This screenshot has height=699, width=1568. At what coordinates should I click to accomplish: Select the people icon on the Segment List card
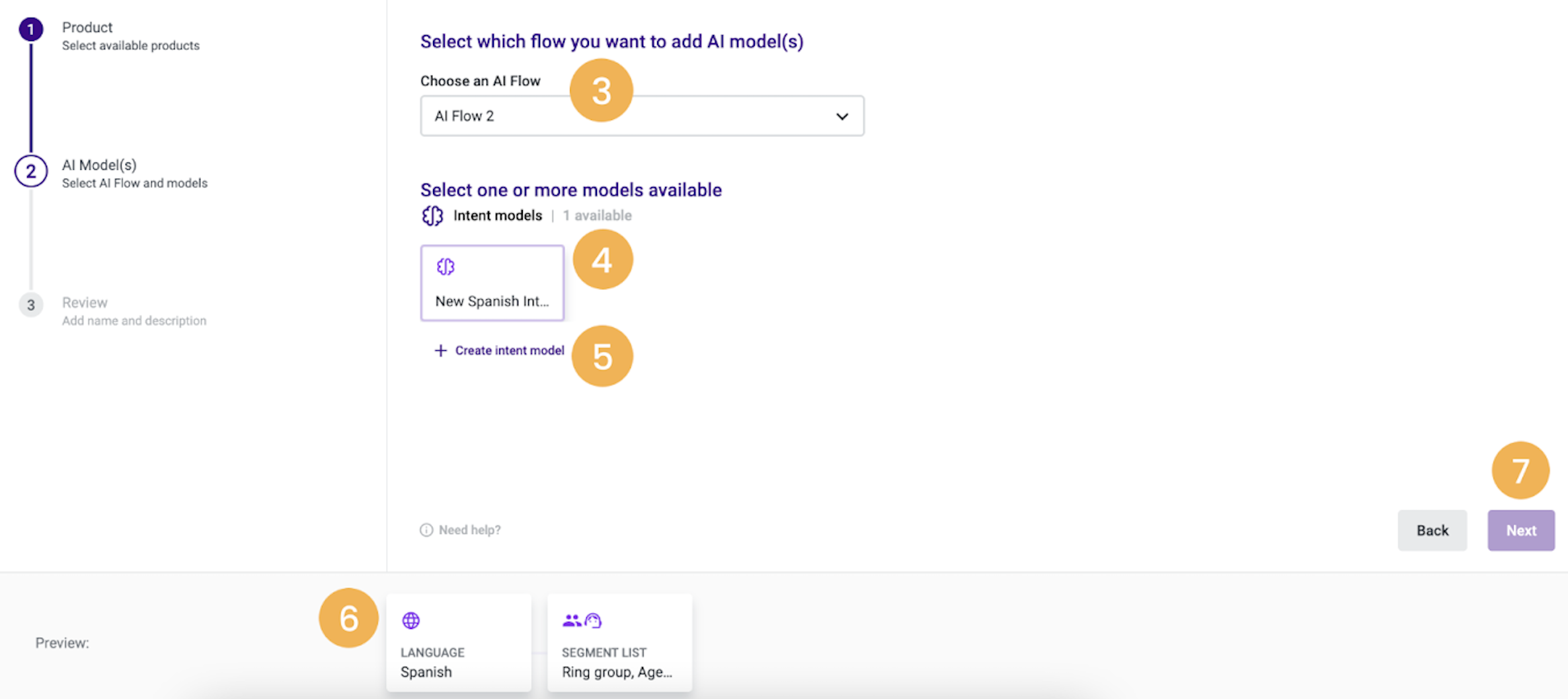(x=572, y=620)
